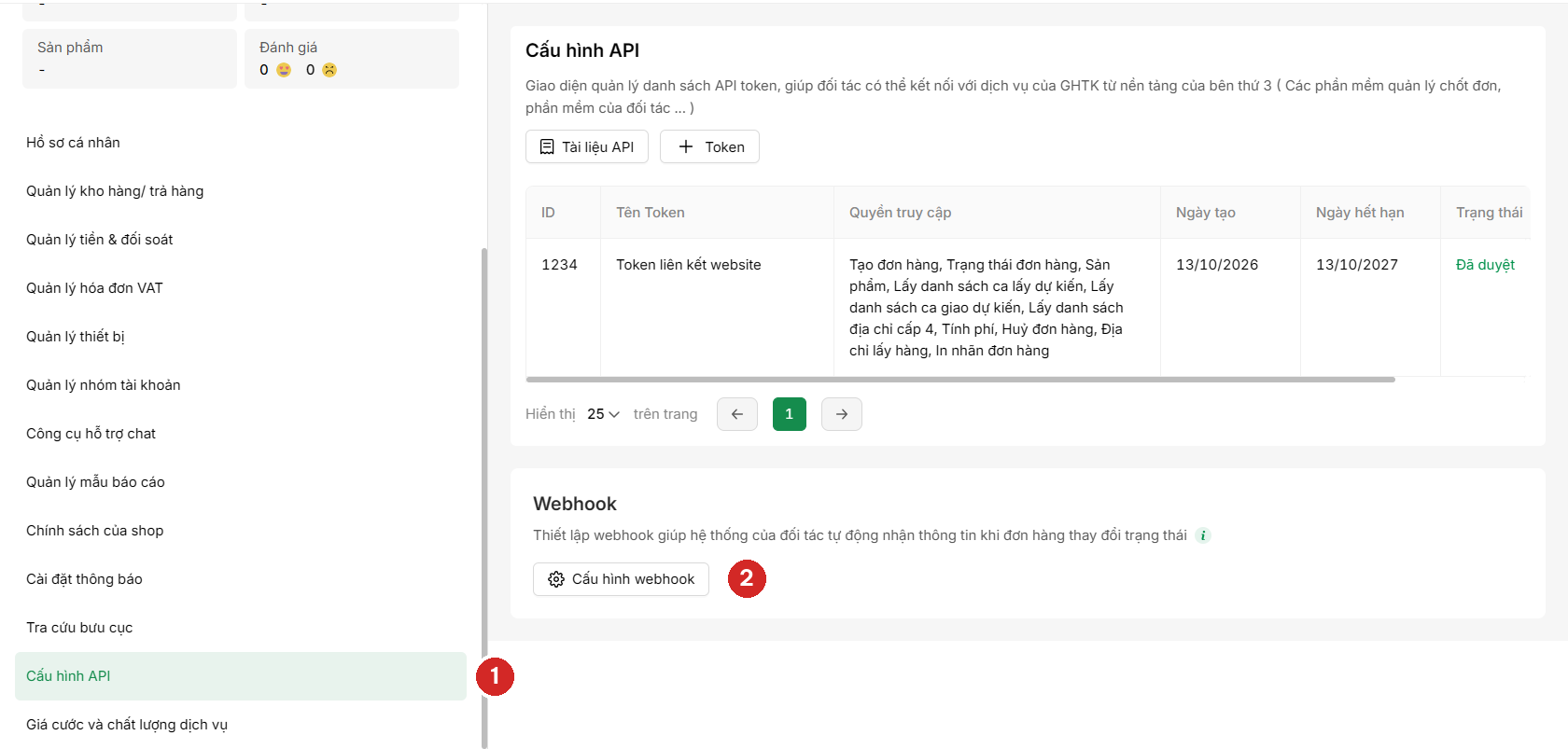Go to previous page arrow
Image resolution: width=1568 pixels, height=749 pixels.
click(737, 414)
